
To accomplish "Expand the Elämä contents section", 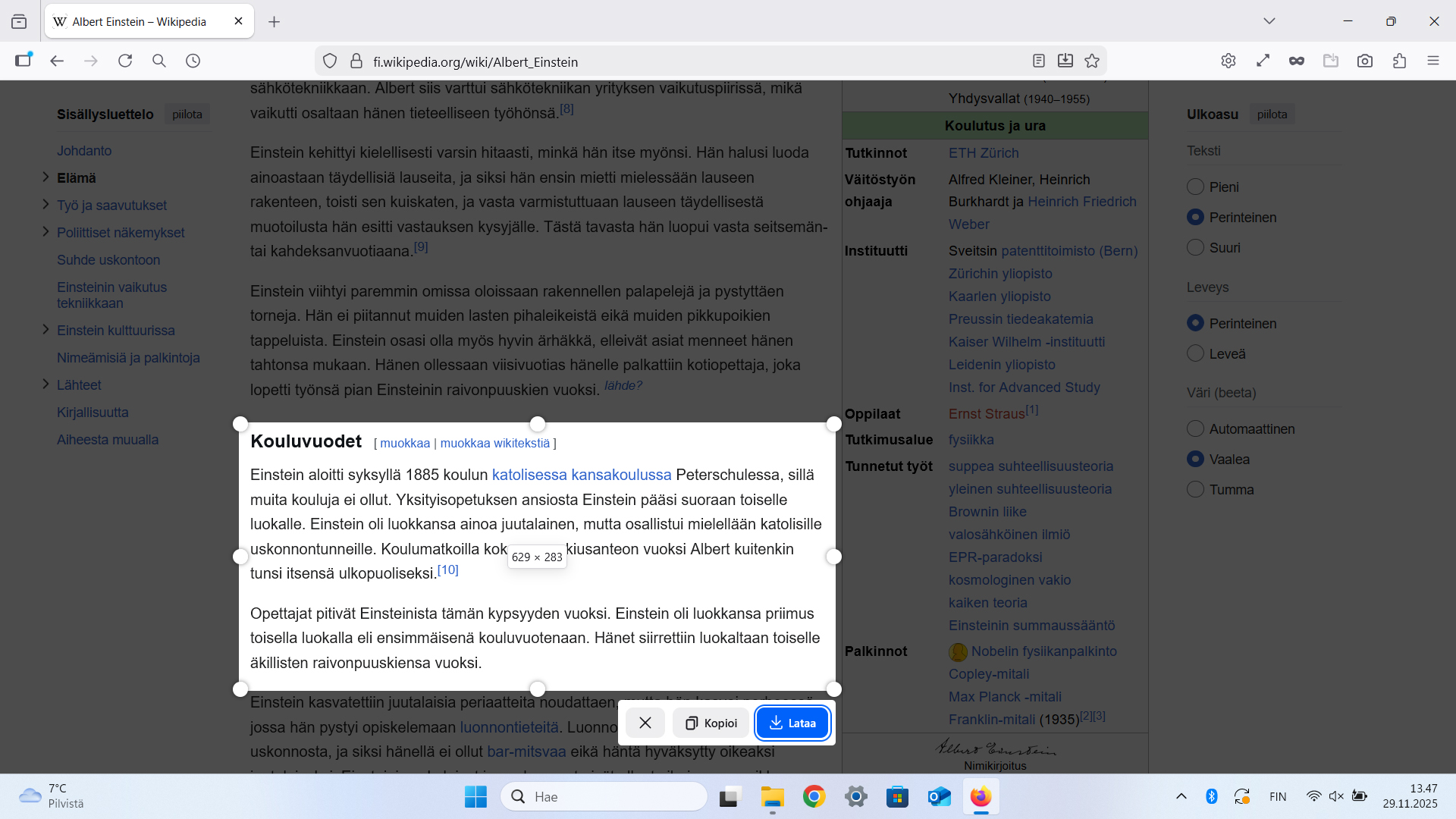I will tap(45, 177).
